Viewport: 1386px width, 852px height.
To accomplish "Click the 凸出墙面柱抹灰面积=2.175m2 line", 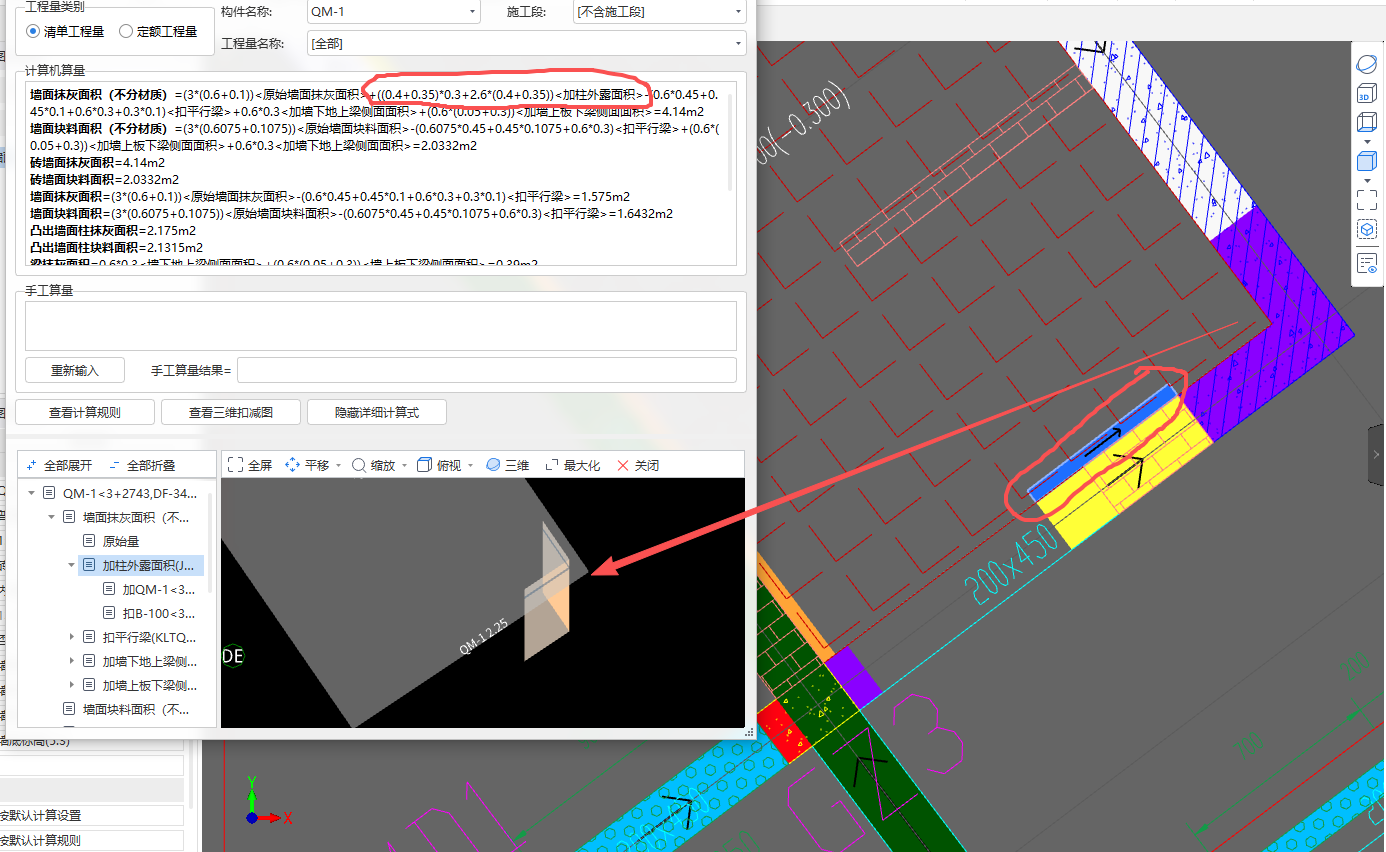I will point(112,230).
